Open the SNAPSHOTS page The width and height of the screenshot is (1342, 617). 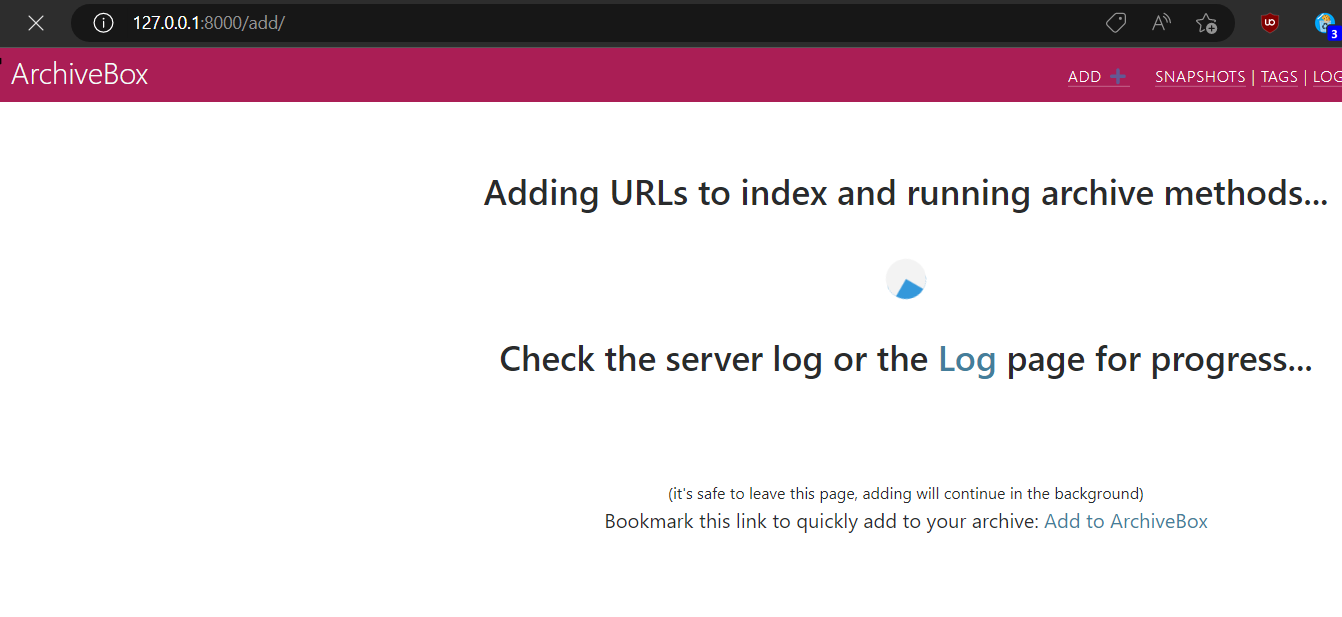click(1200, 77)
